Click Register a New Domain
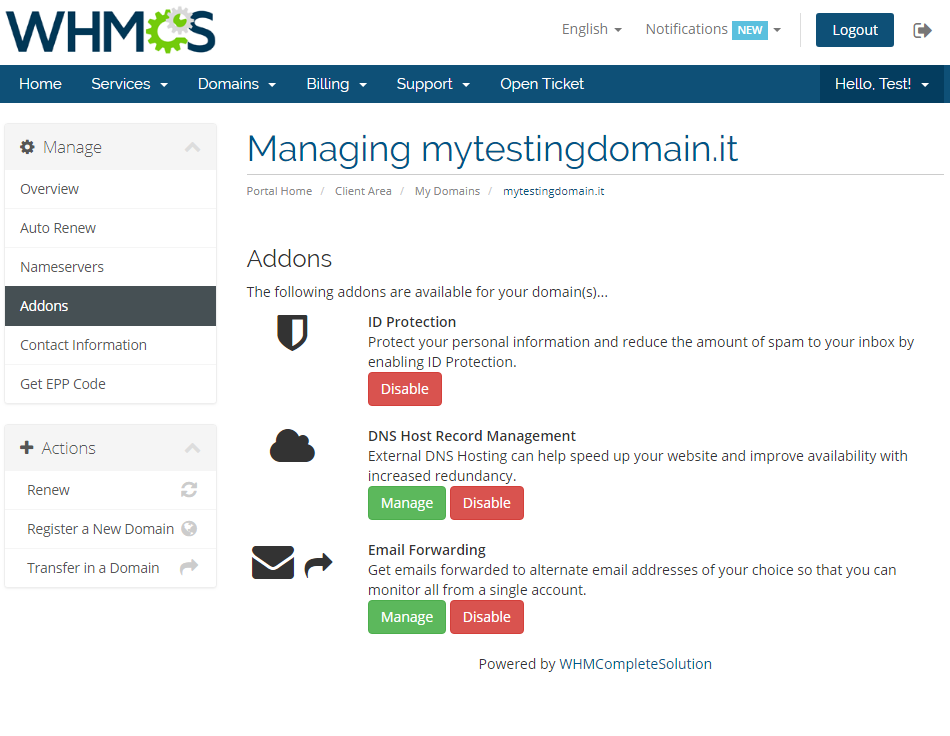This screenshot has width=950, height=736. coord(110,529)
